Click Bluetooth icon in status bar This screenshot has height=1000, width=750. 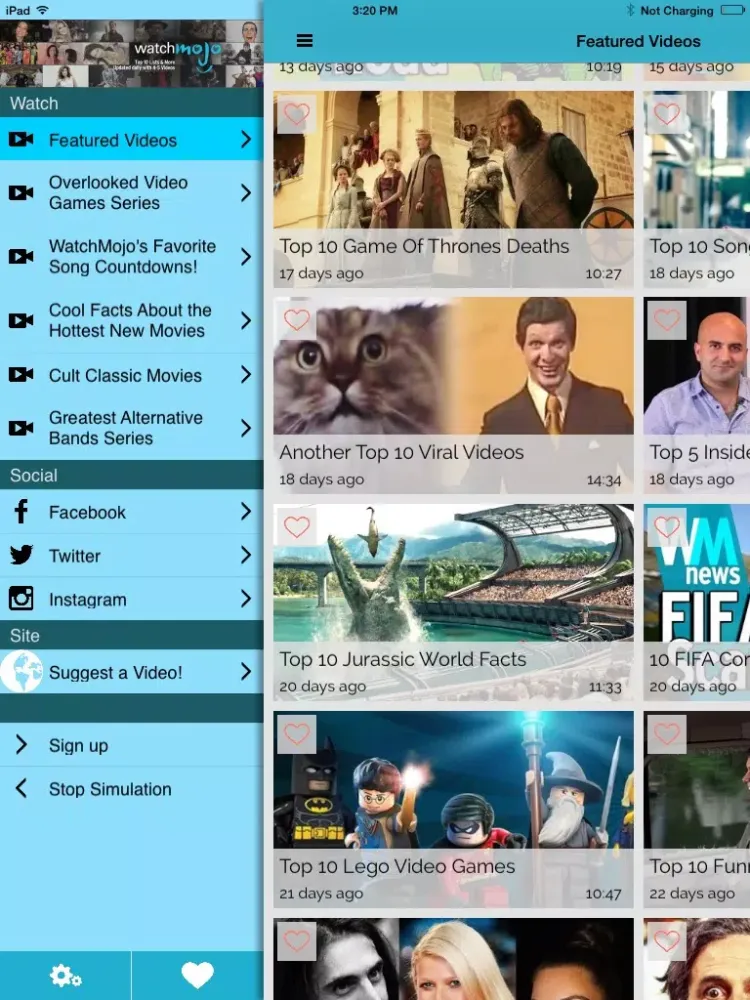pyautogui.click(x=630, y=10)
